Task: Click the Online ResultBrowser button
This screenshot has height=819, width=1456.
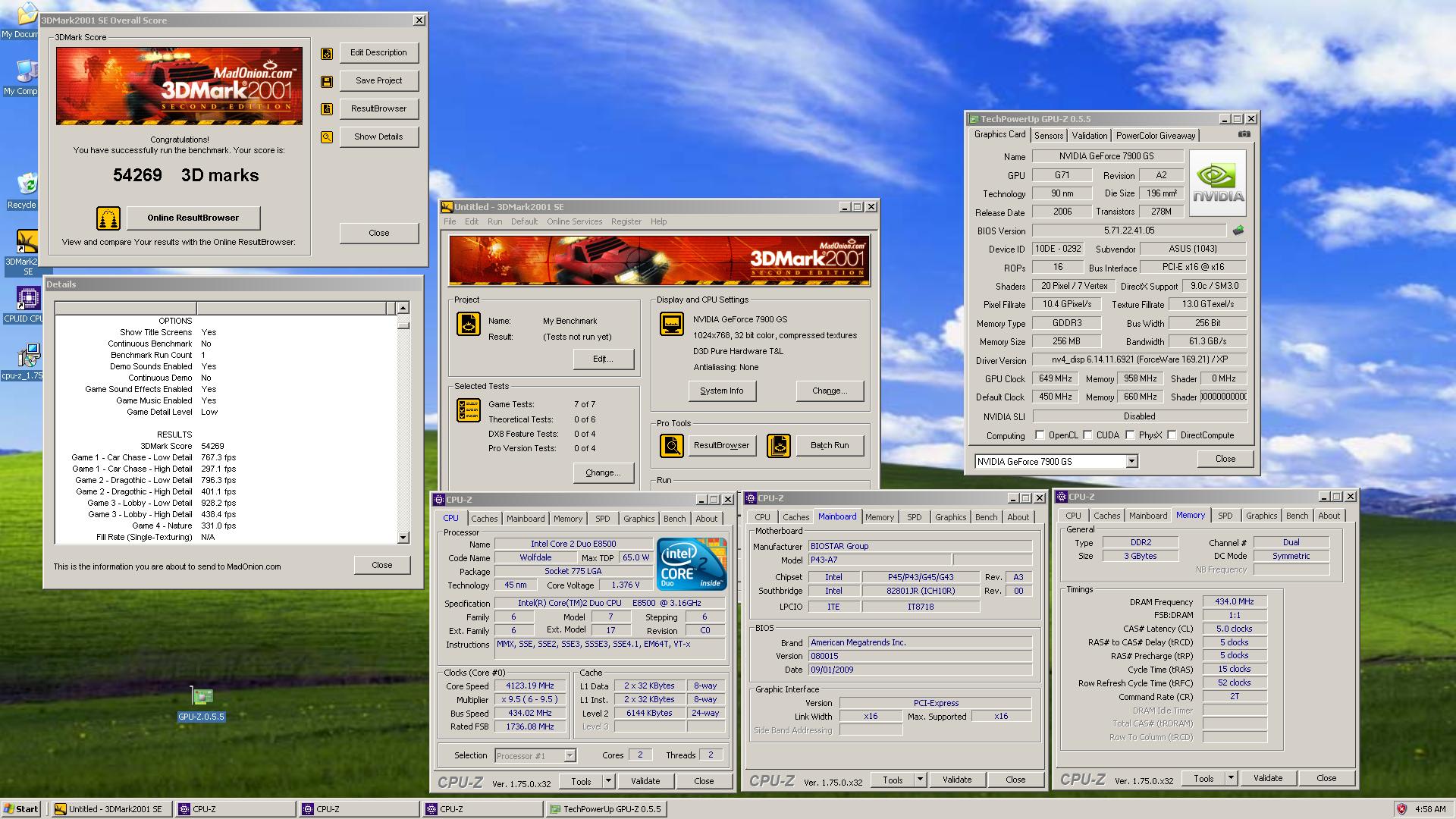Action: [x=193, y=218]
